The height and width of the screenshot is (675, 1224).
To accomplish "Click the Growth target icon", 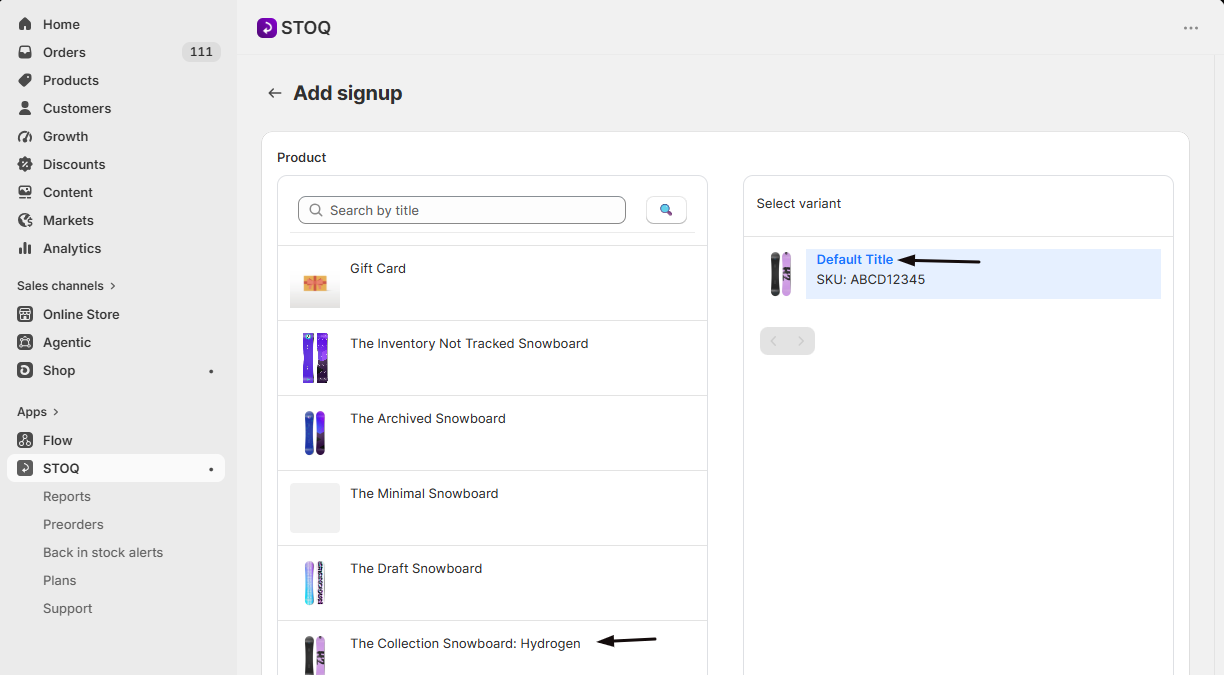I will pos(25,136).
